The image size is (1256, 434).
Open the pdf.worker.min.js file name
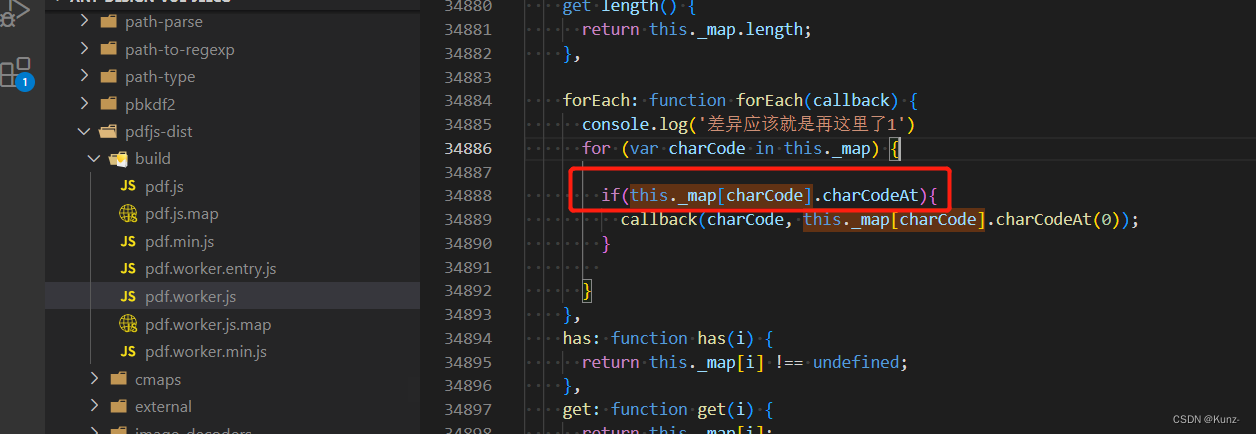tap(205, 352)
